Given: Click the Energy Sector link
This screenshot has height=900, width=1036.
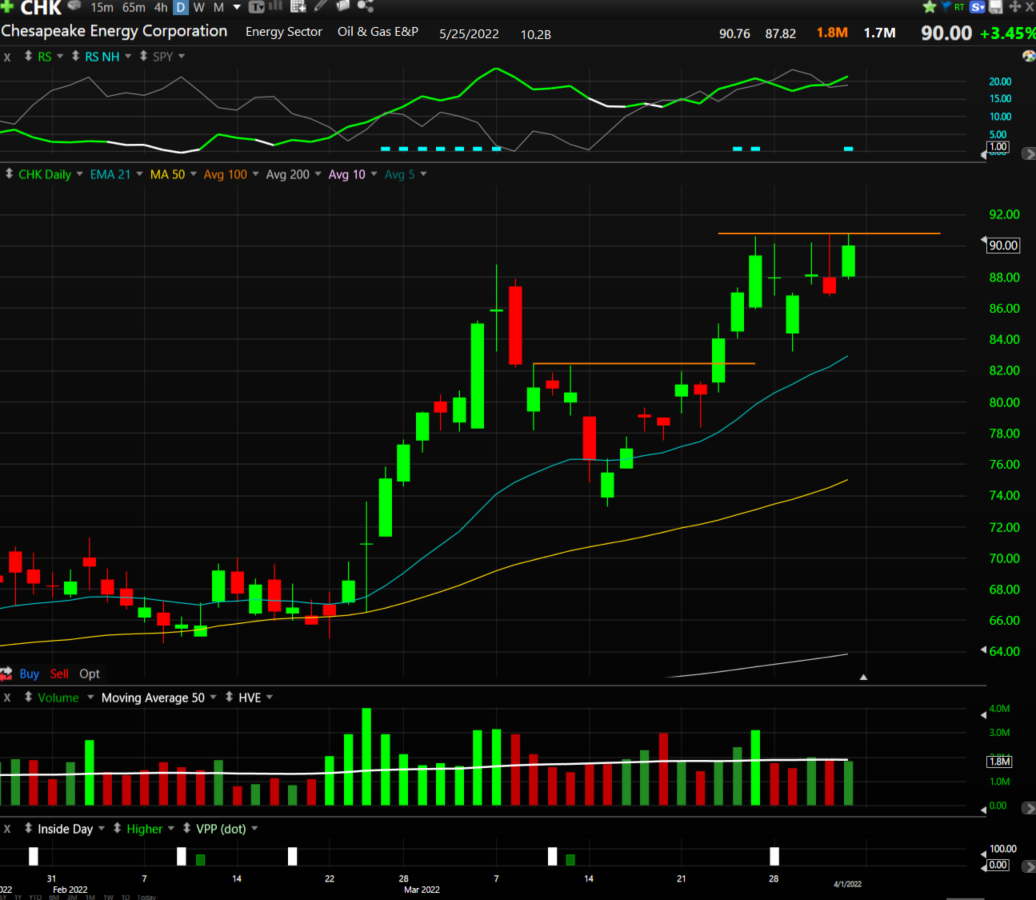Looking at the screenshot, I should click(283, 32).
